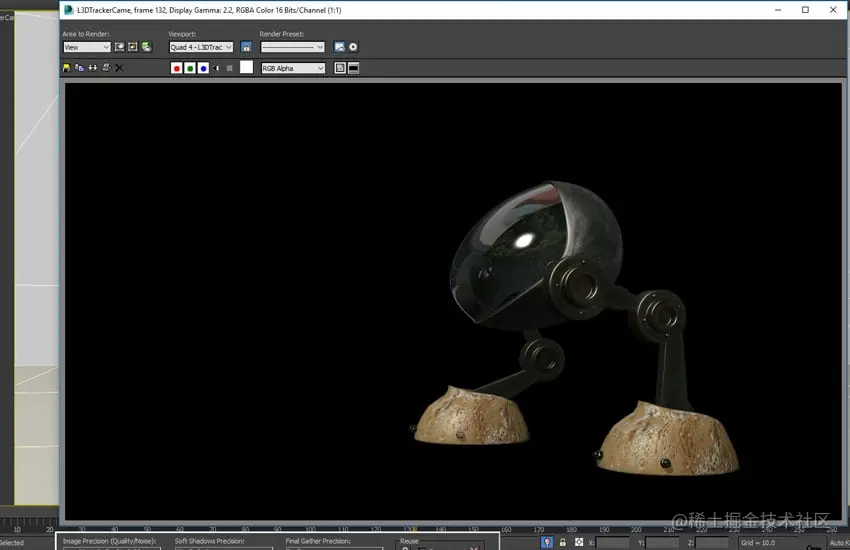Screen dimensions: 850x550
Task: Open the Environment and Effects dialog icon
Action: tap(353, 47)
